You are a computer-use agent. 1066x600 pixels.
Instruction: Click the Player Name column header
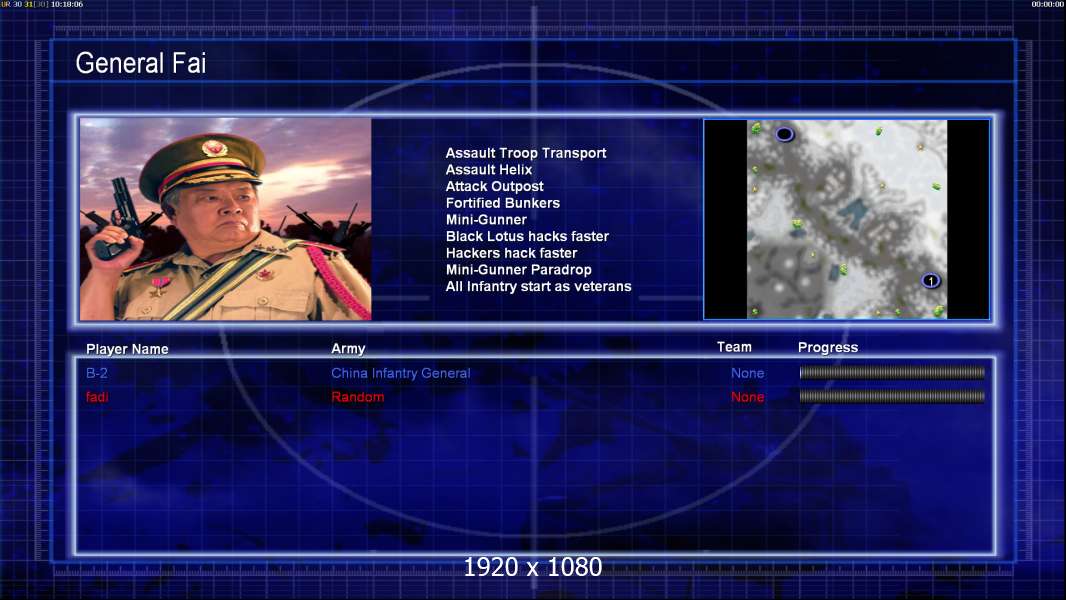[x=127, y=349]
